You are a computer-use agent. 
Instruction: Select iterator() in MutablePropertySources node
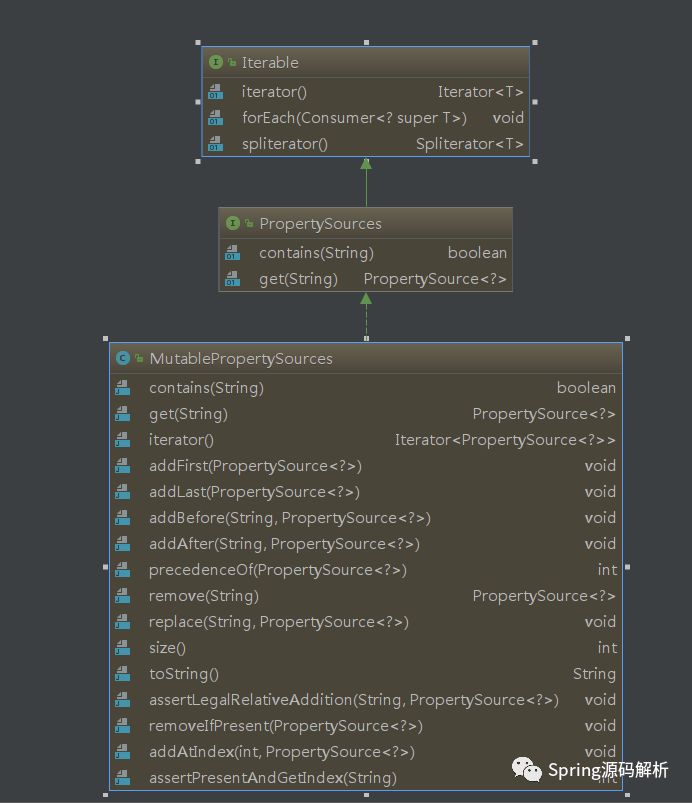pyautogui.click(x=181, y=440)
